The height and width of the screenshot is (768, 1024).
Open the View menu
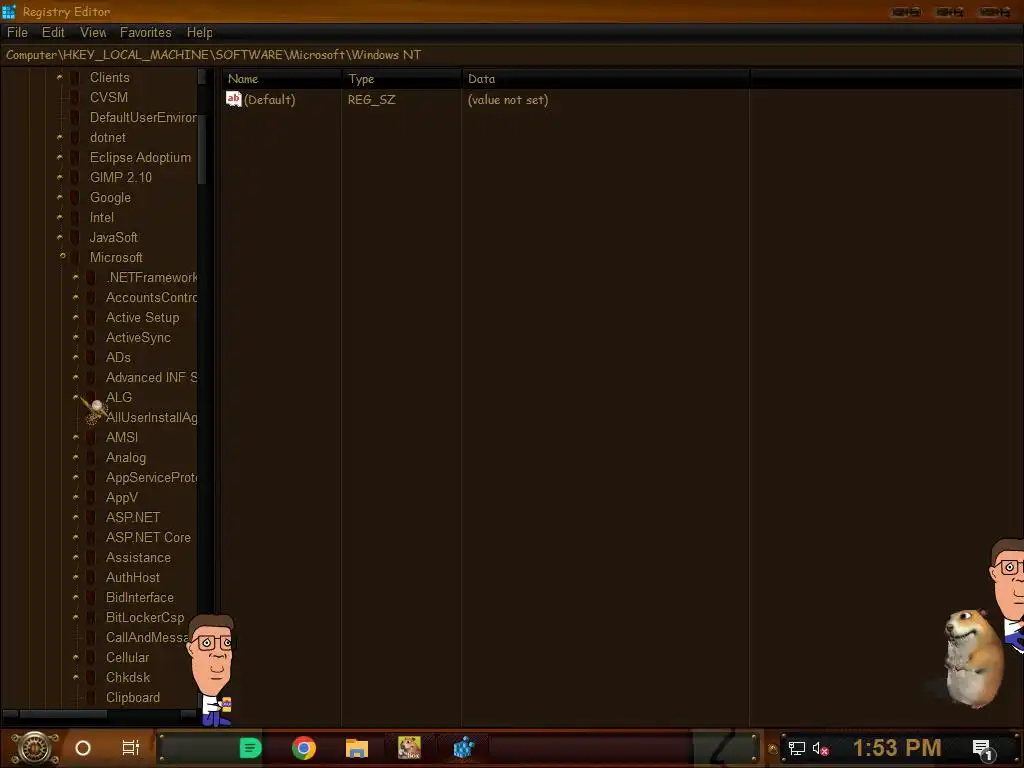click(93, 33)
